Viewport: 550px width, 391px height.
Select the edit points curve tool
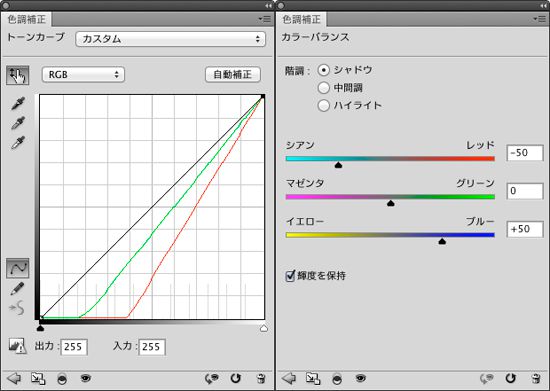click(x=18, y=268)
